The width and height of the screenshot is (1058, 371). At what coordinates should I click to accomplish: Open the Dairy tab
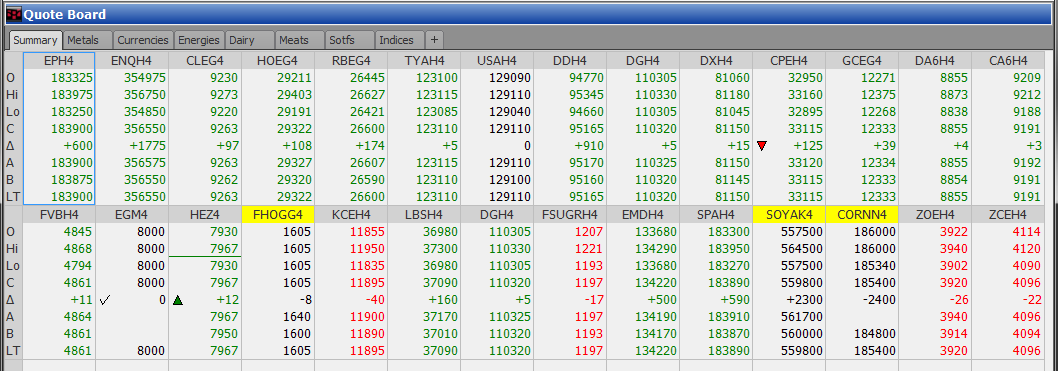(249, 40)
